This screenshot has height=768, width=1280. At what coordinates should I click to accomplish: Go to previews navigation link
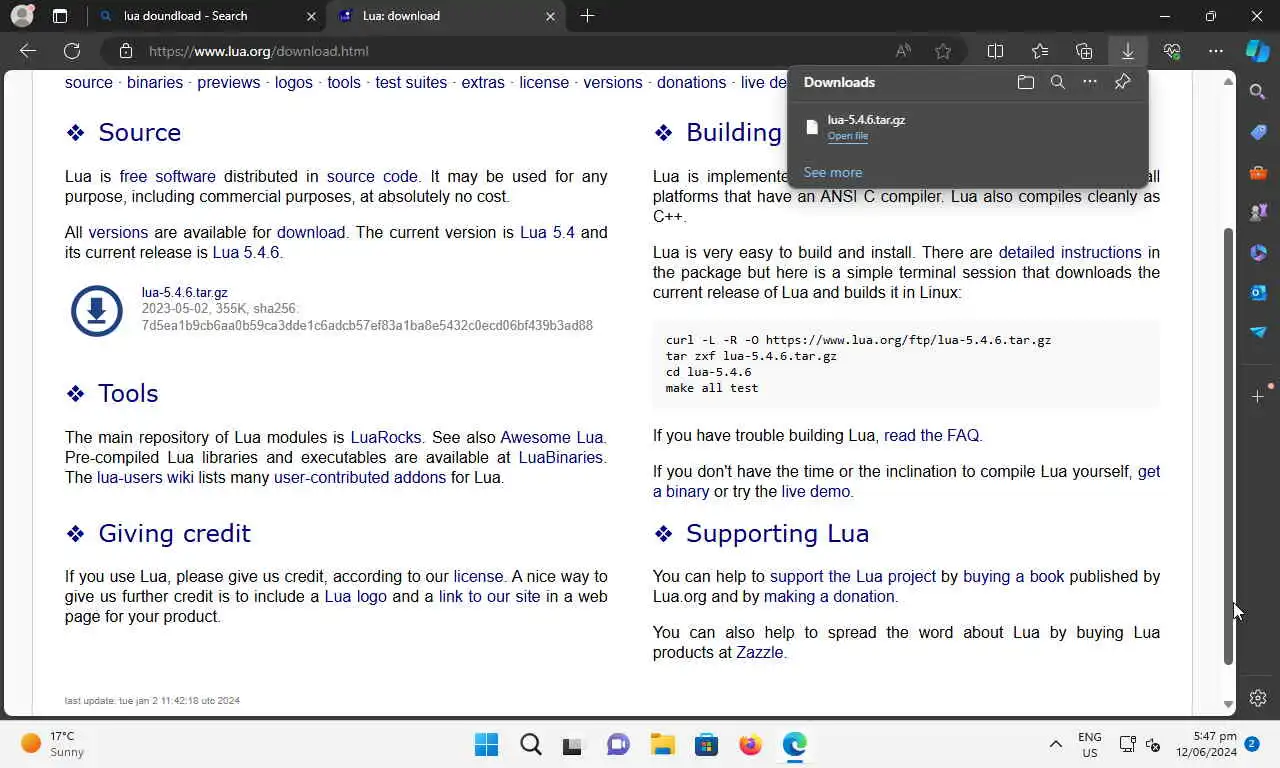click(228, 82)
